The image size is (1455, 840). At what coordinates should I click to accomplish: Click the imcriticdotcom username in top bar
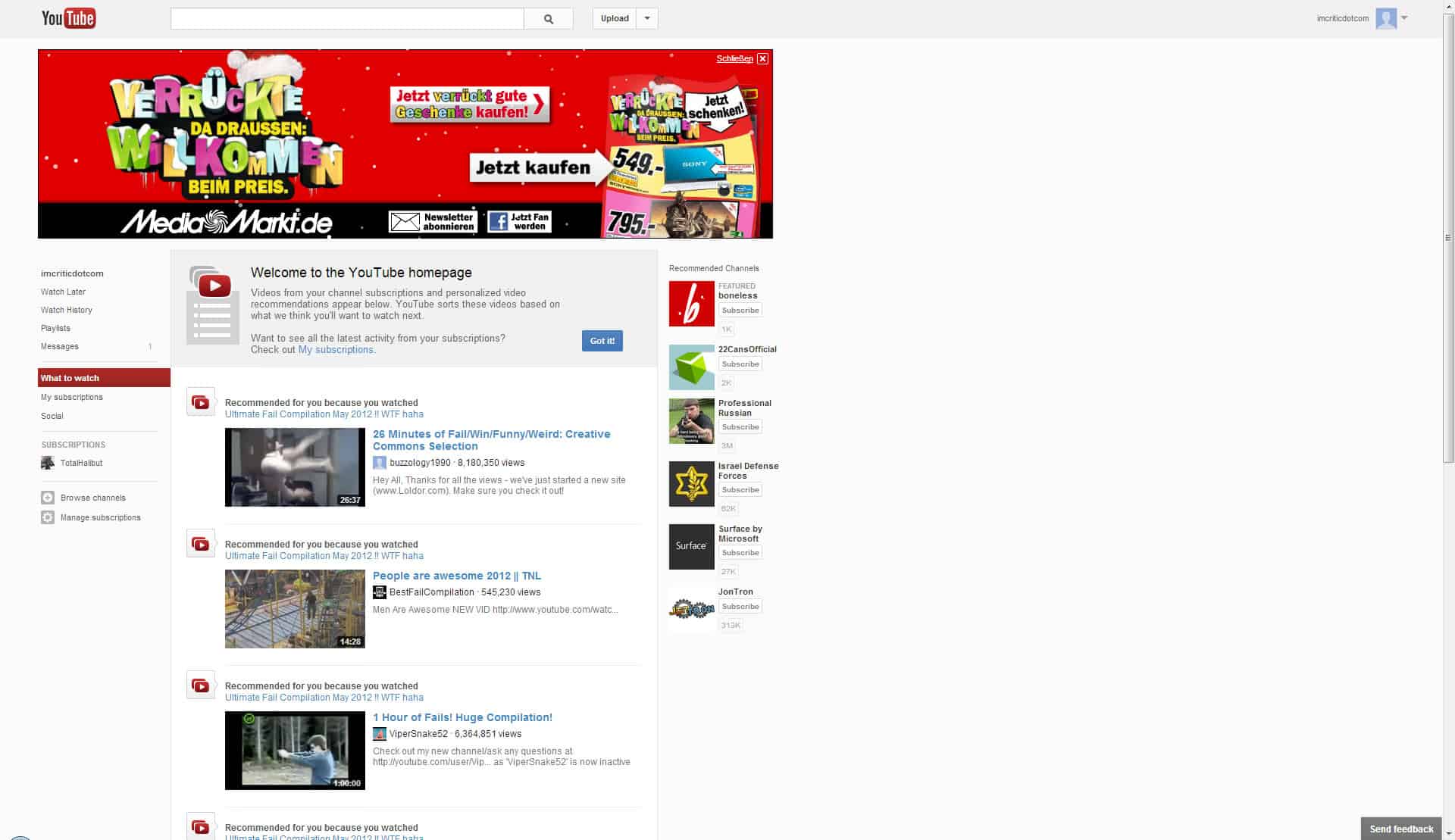[x=1343, y=18]
